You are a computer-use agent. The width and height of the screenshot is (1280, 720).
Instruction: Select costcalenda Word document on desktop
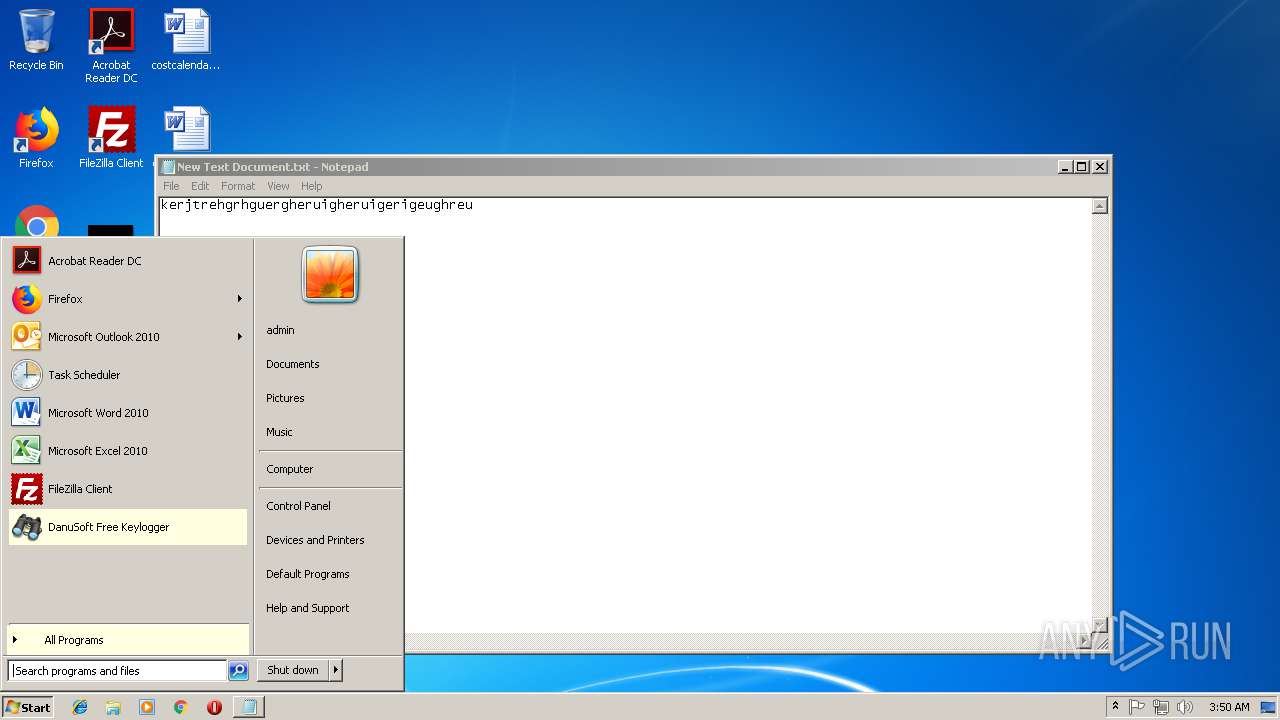[186, 40]
